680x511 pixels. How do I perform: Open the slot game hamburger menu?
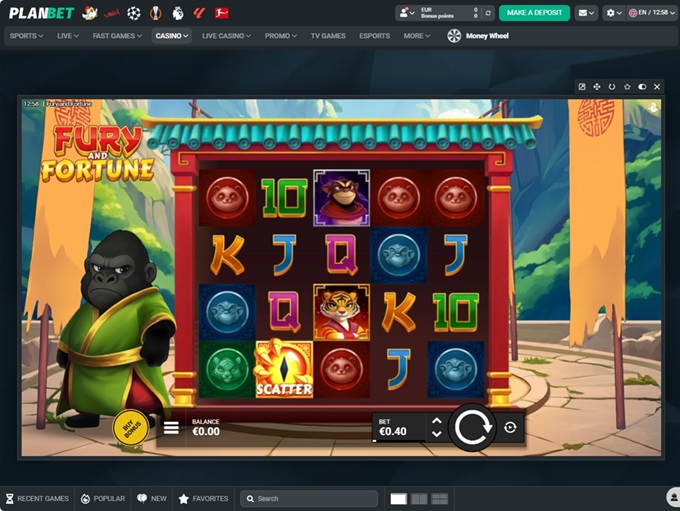click(x=171, y=428)
